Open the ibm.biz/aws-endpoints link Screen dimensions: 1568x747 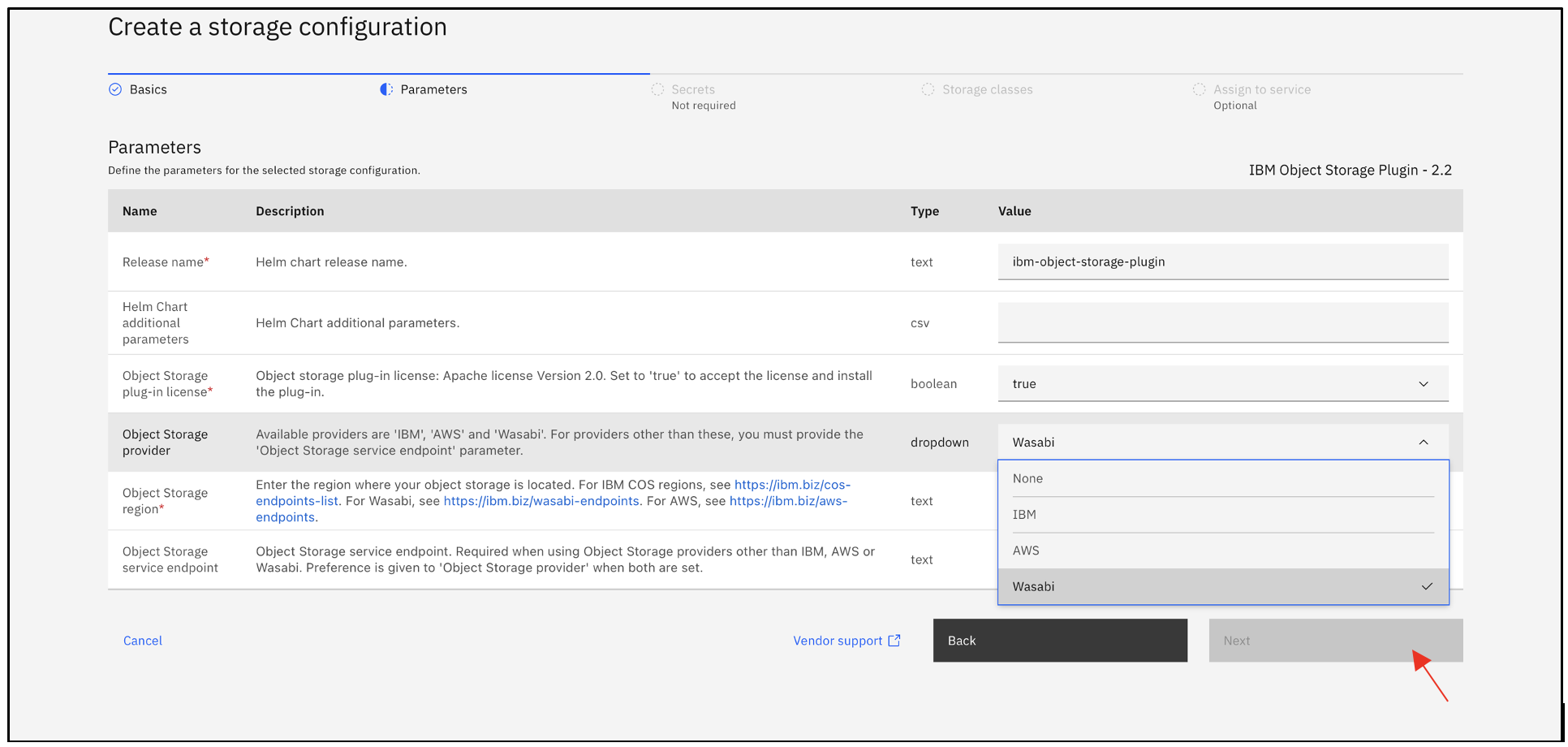pyautogui.click(x=788, y=501)
